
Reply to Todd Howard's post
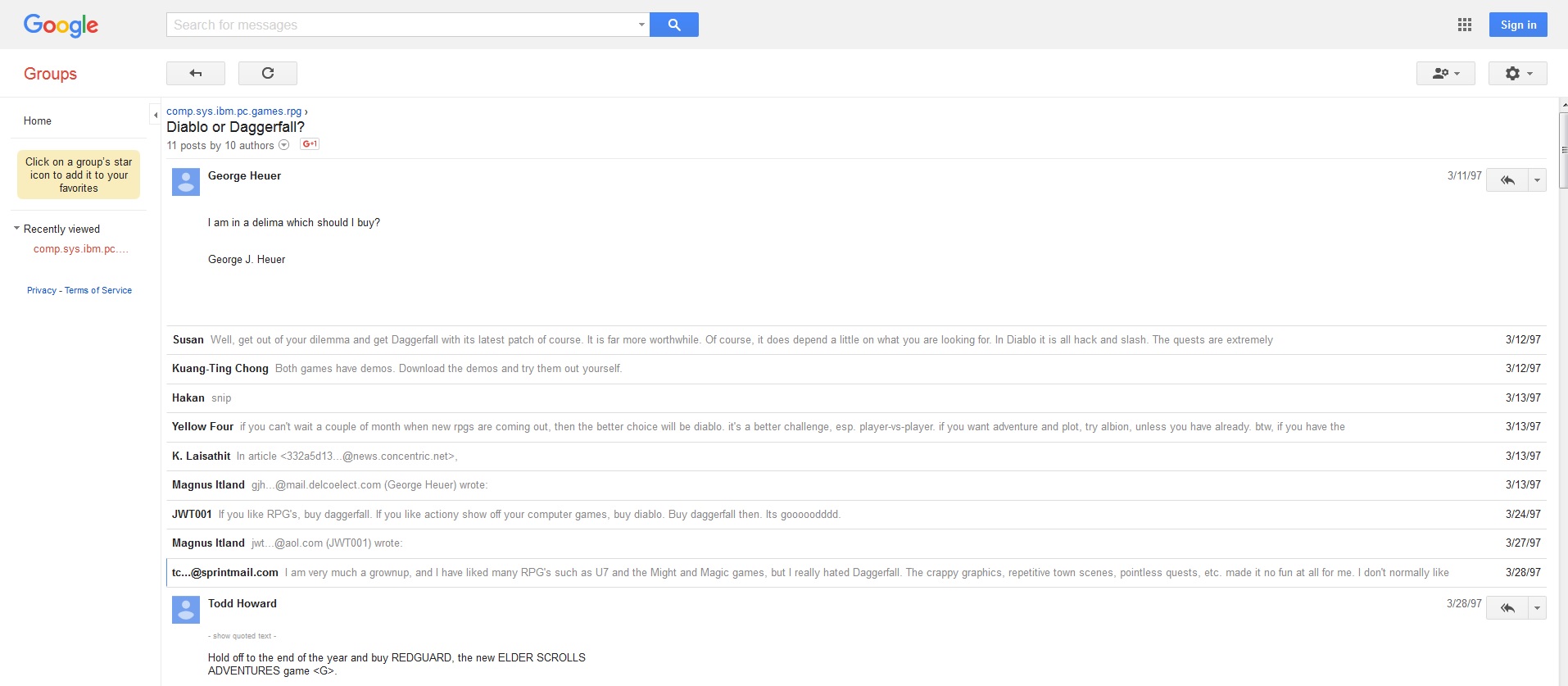point(1507,607)
